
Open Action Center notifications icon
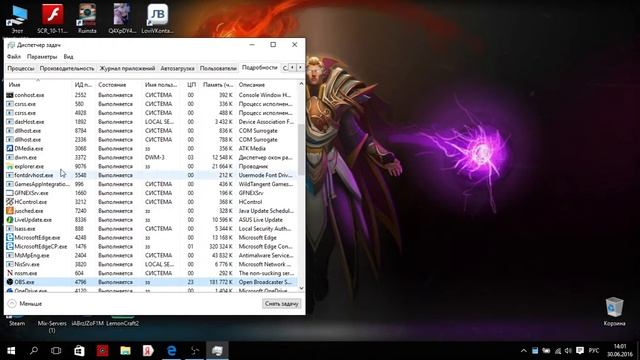580,351
